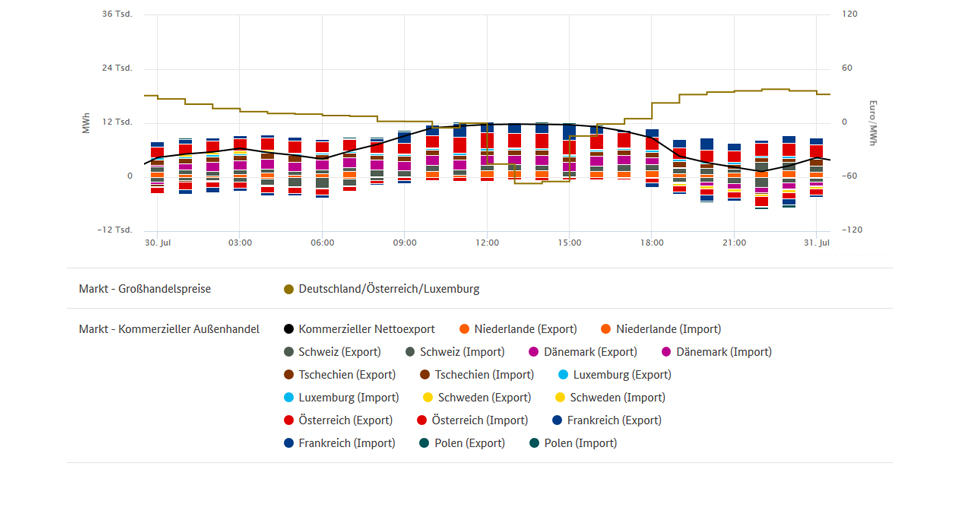
Task: Click the -12 Tsd. left axis label
Action: 115,230
